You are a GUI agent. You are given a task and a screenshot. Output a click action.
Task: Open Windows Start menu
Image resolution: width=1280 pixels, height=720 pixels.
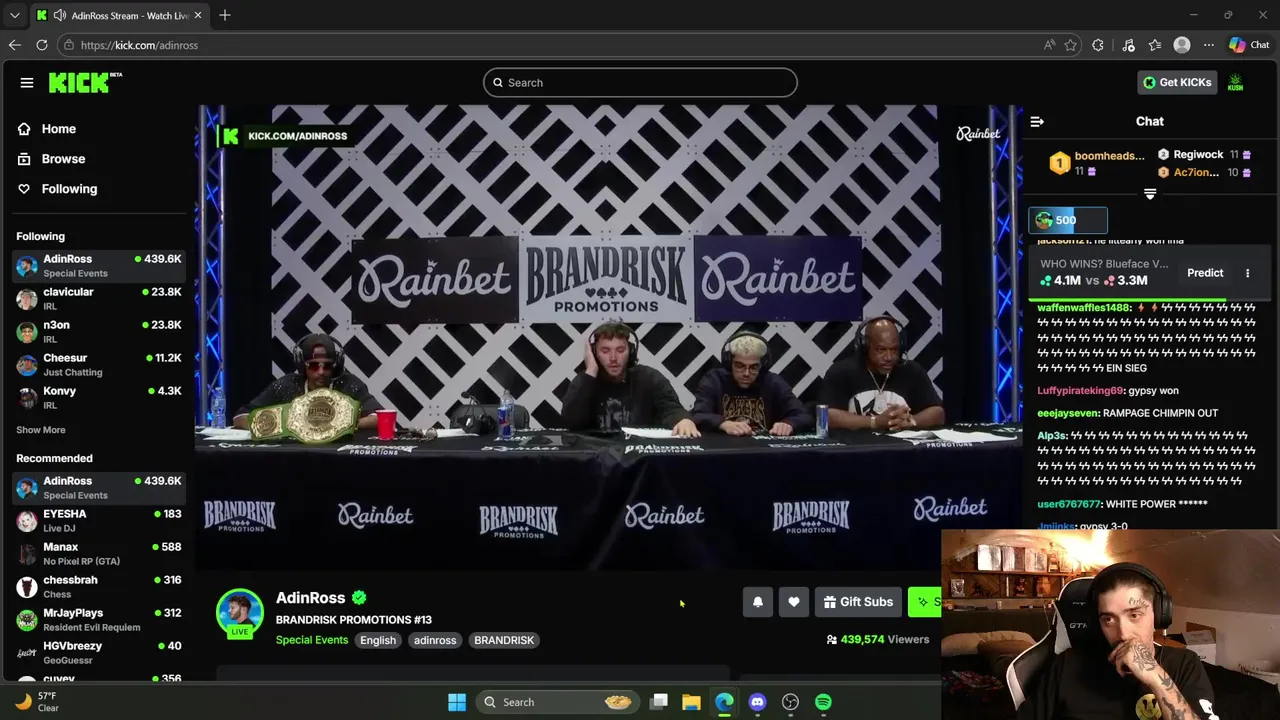457,702
